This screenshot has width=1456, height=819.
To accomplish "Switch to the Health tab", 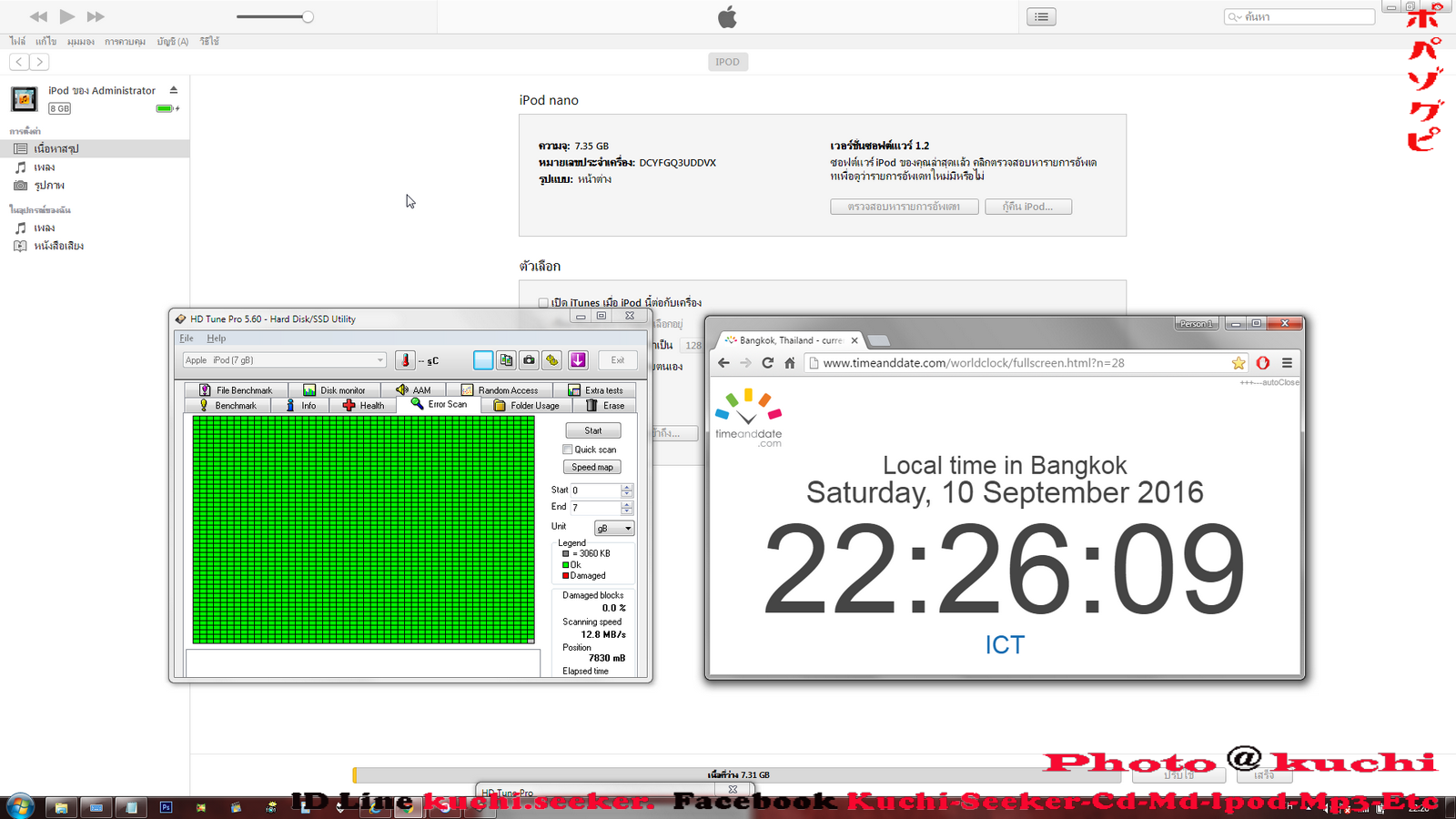I will pyautogui.click(x=363, y=406).
